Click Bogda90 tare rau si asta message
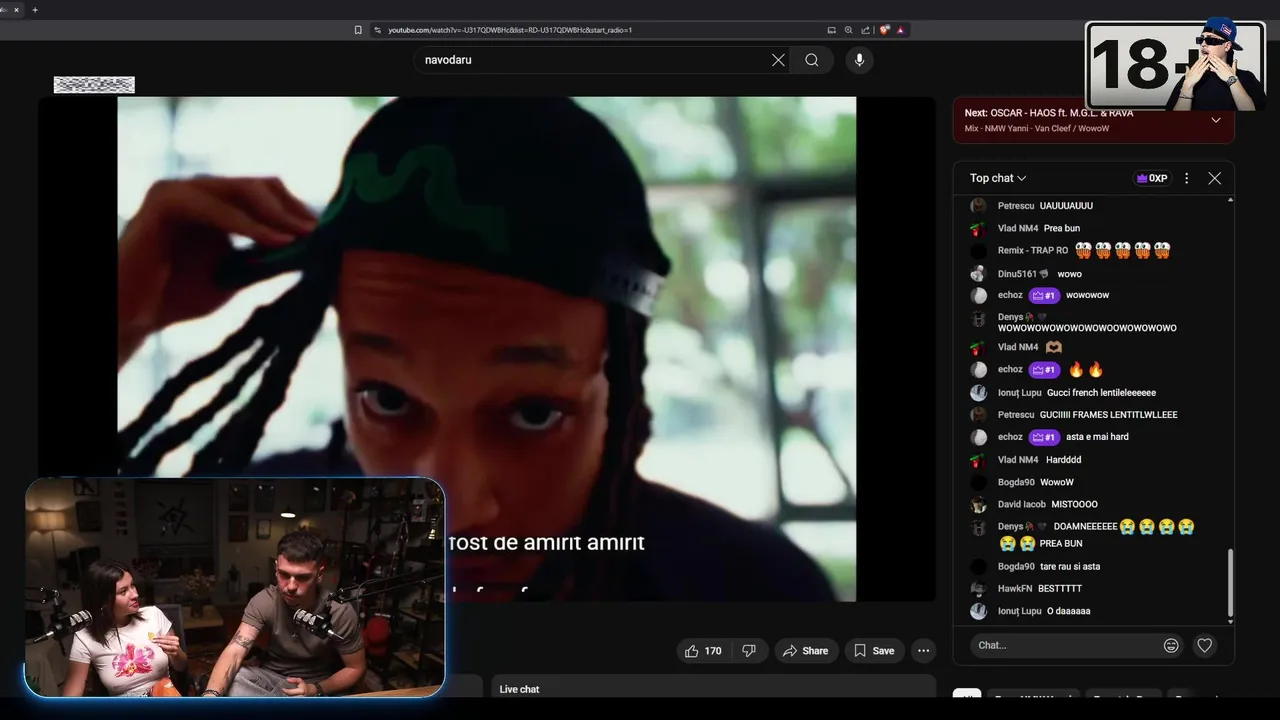This screenshot has width=1280, height=720. (1070, 567)
